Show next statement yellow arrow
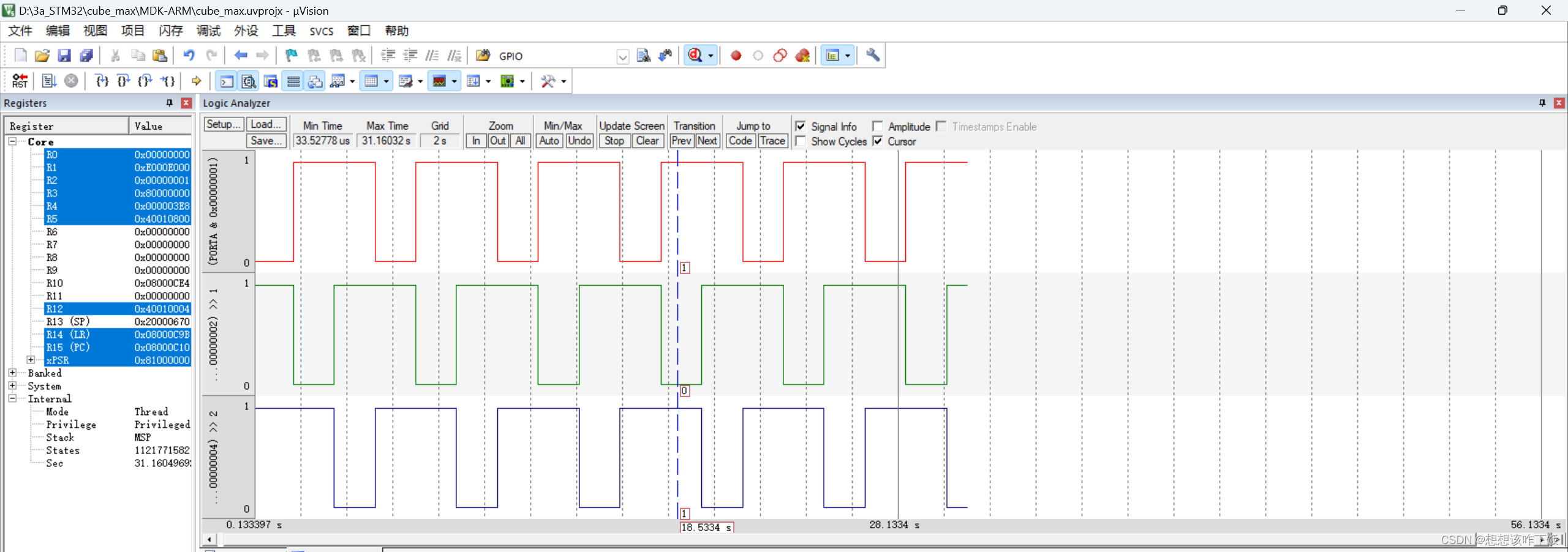1568x552 pixels. [x=196, y=81]
